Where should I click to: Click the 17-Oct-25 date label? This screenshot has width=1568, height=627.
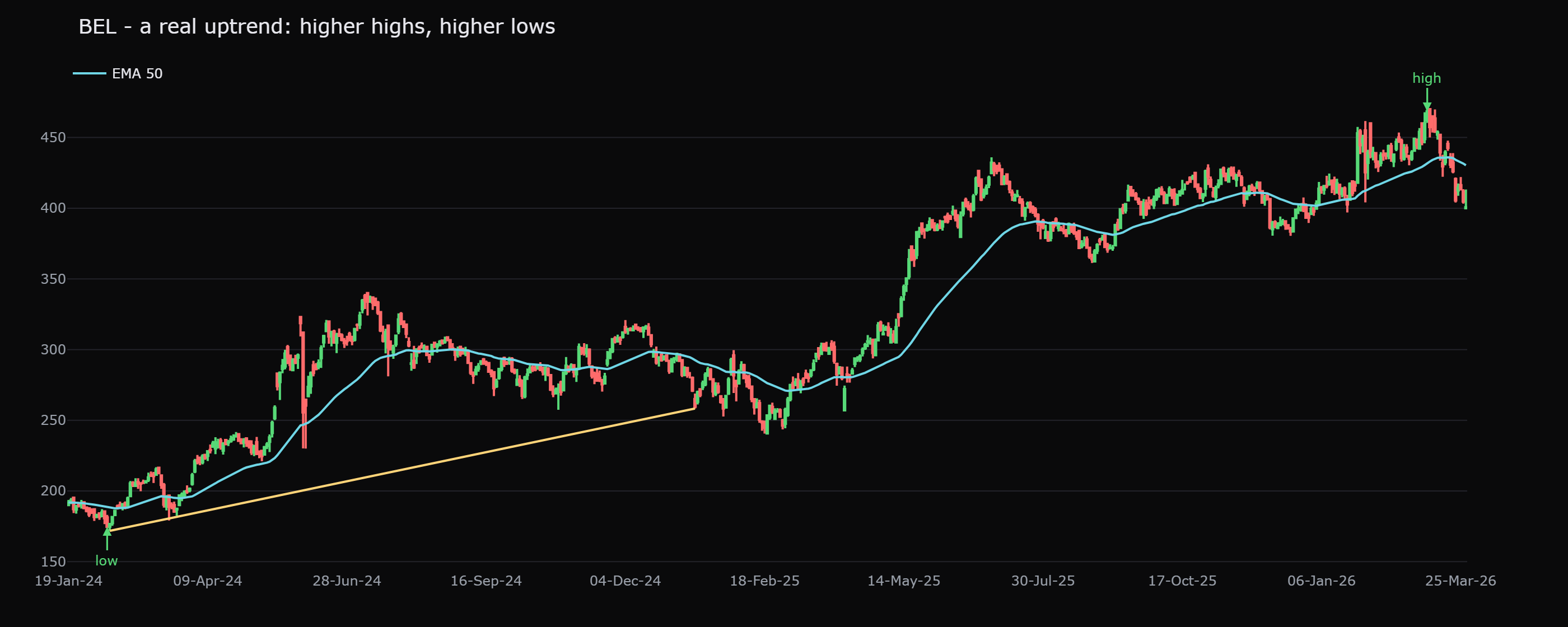click(x=1182, y=581)
